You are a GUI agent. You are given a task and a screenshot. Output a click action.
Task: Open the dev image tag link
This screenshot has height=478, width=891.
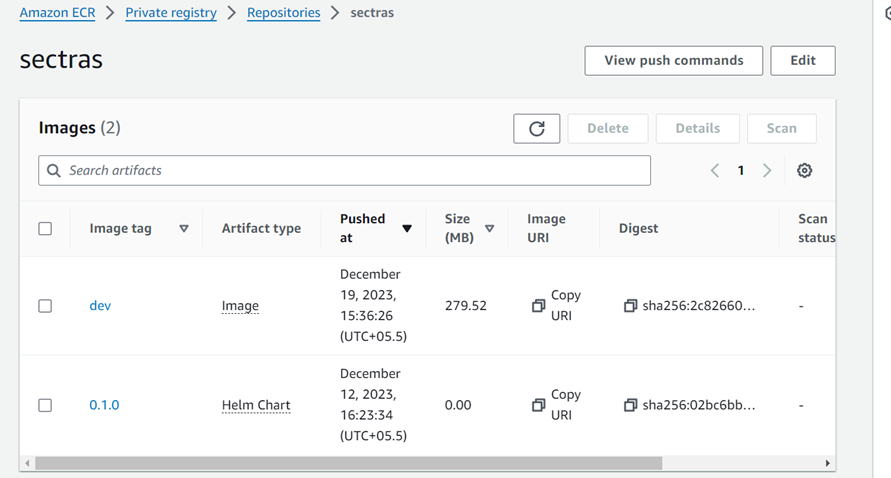pyautogui.click(x=100, y=306)
